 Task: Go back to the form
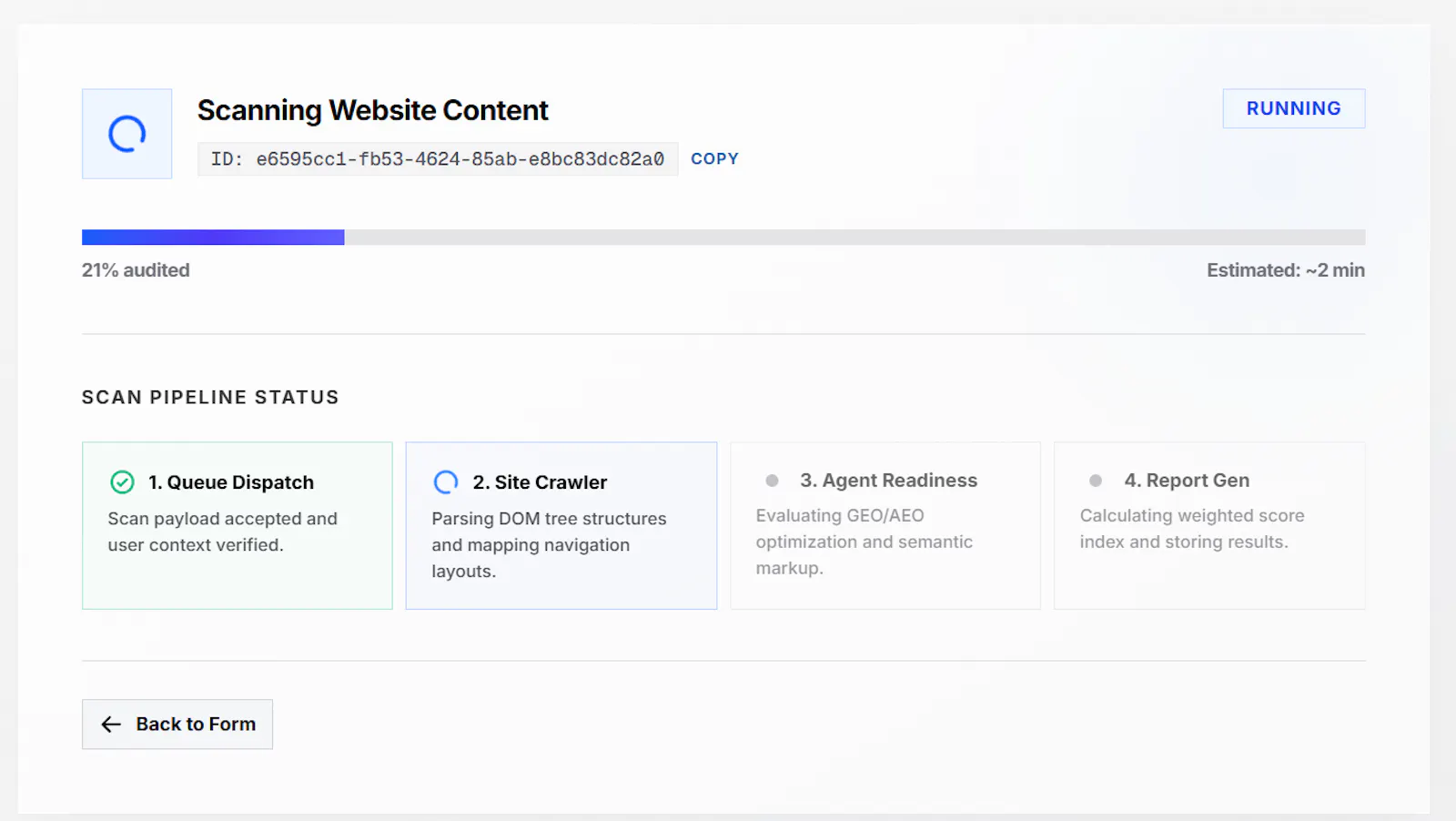coord(177,725)
